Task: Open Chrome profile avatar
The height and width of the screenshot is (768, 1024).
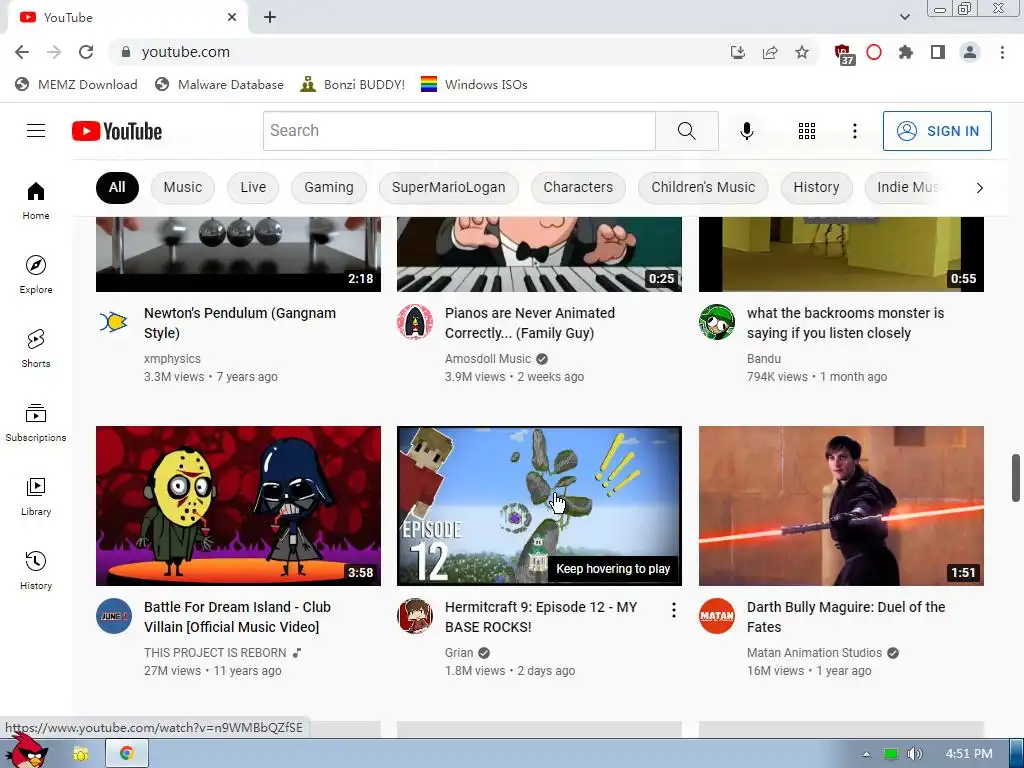Action: pos(970,52)
